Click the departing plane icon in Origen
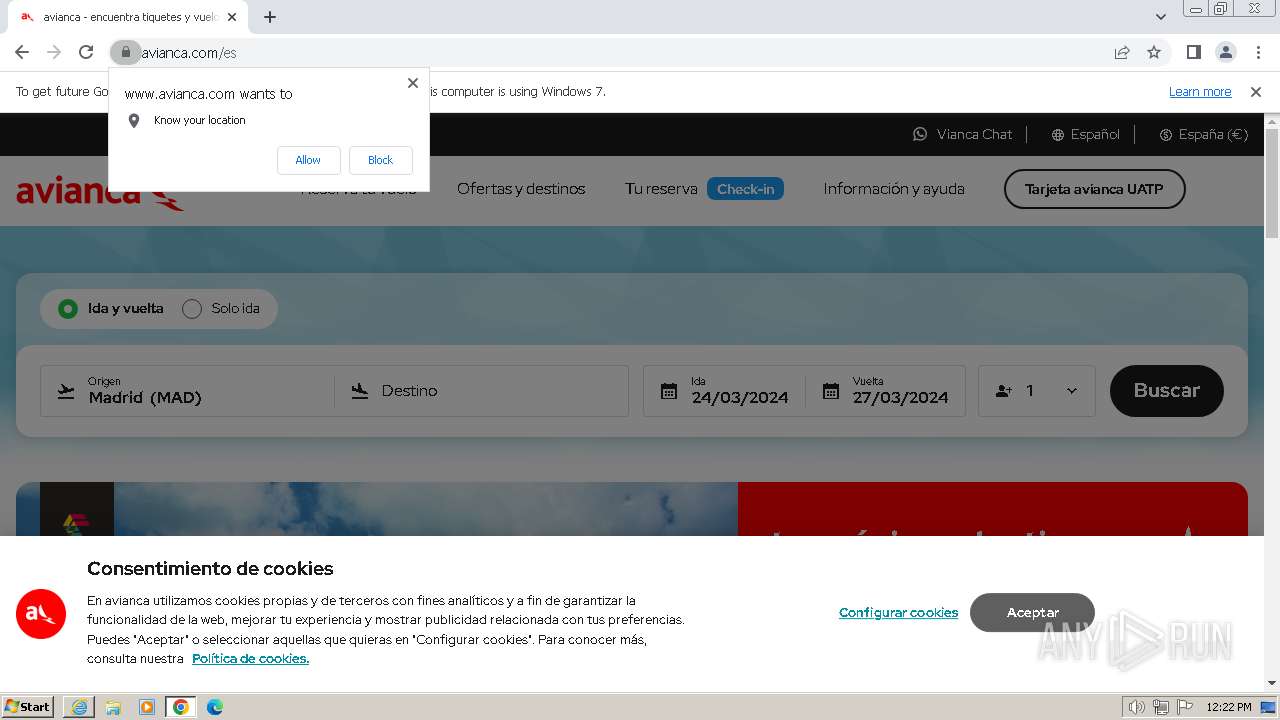Viewport: 1280px width, 720px height. point(66,391)
